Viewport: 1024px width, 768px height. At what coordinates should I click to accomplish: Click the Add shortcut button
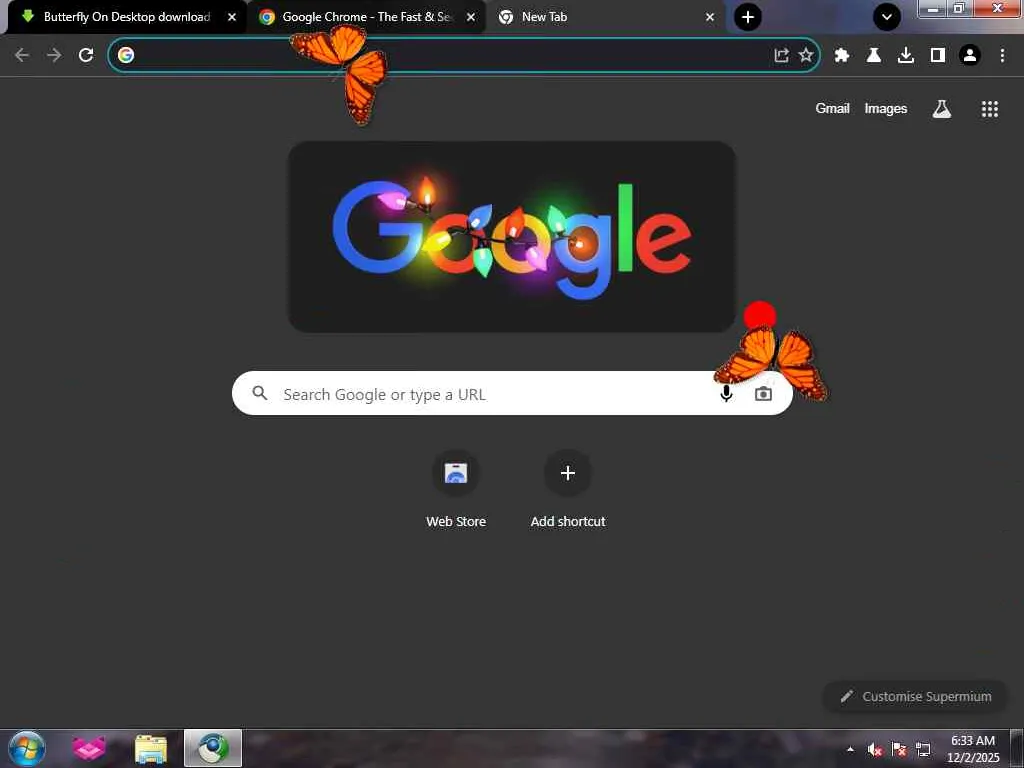pos(568,490)
